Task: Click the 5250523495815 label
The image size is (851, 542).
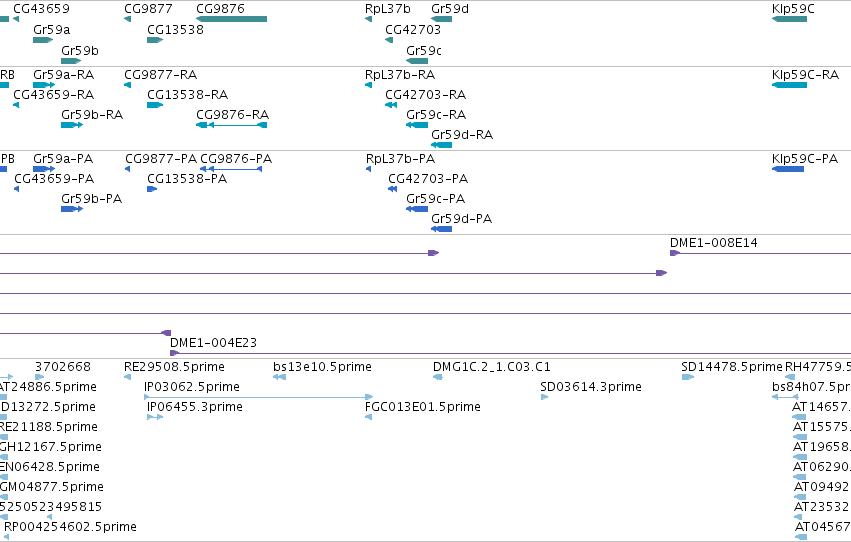Action: point(51,507)
